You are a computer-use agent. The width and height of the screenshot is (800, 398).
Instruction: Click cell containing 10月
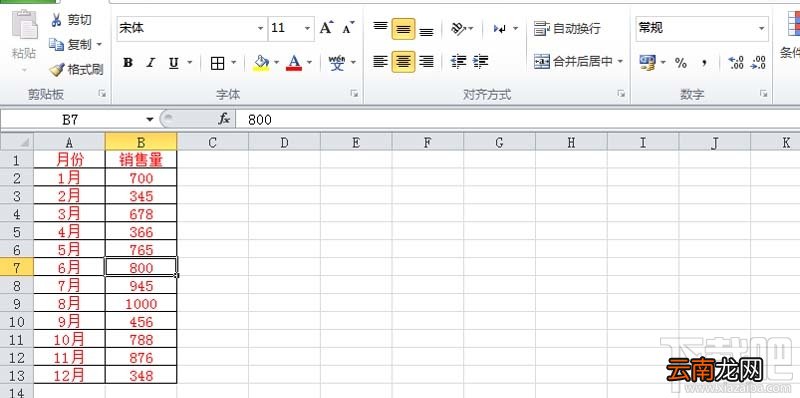point(69,339)
